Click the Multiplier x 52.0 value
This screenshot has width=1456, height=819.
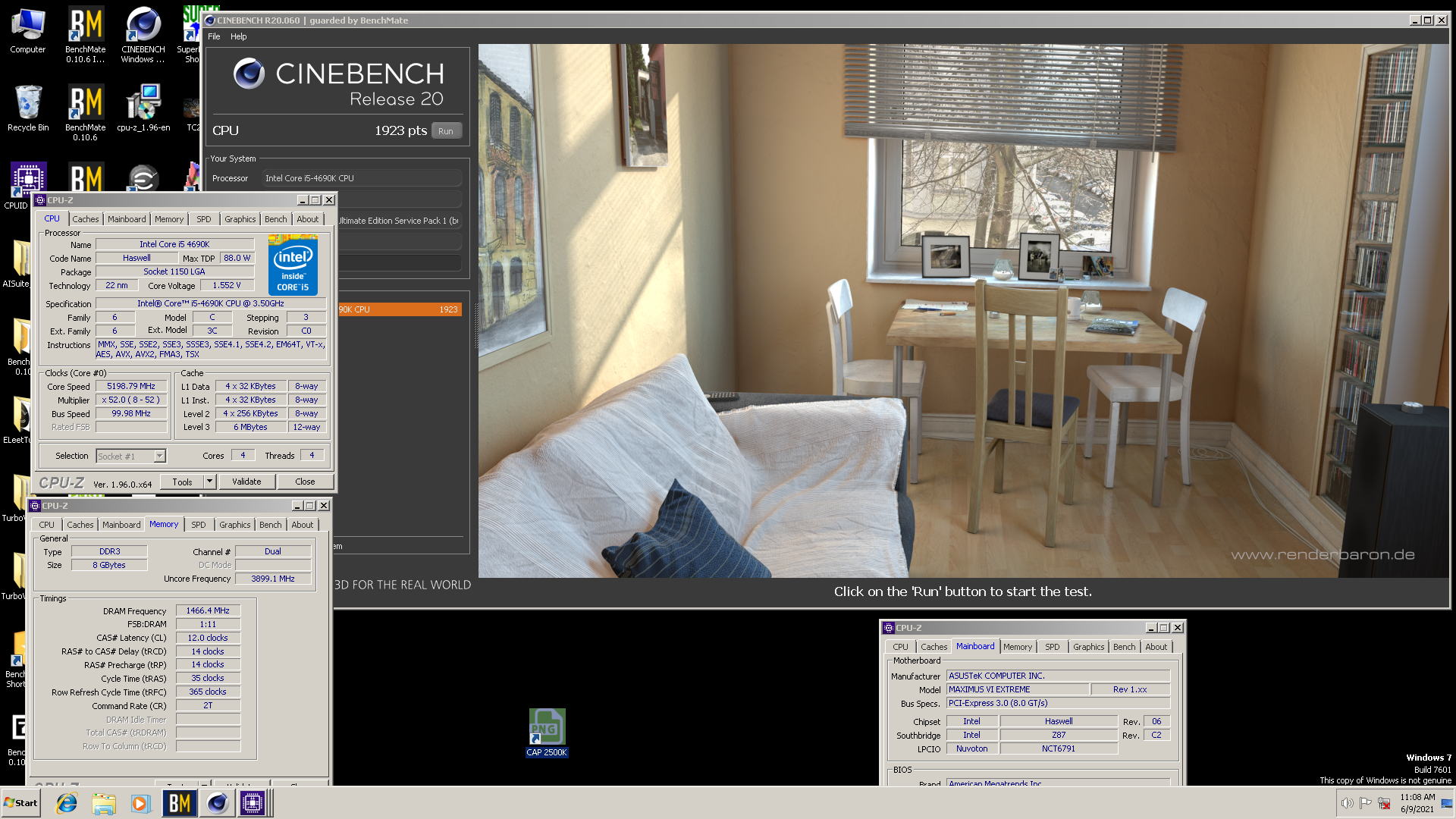tap(130, 400)
